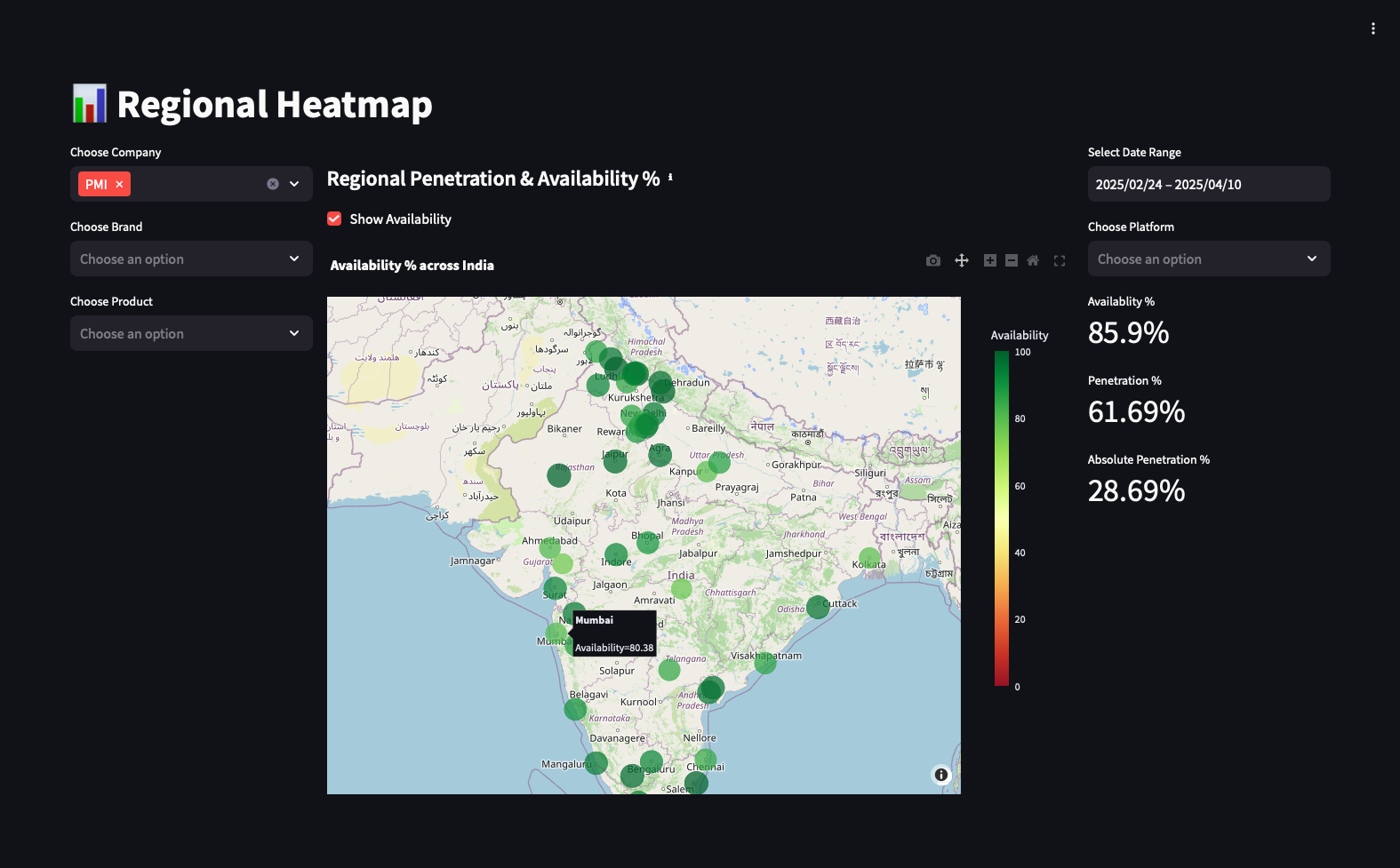Remove the PMI company tag
Screen dimensions: 1400x868
click(x=119, y=184)
